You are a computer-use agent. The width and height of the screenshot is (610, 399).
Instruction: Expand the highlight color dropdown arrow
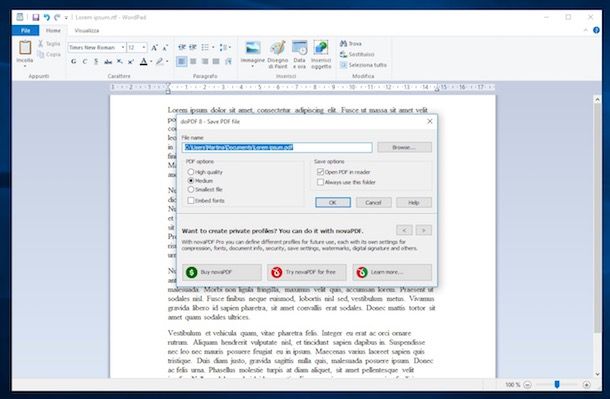[167, 61]
